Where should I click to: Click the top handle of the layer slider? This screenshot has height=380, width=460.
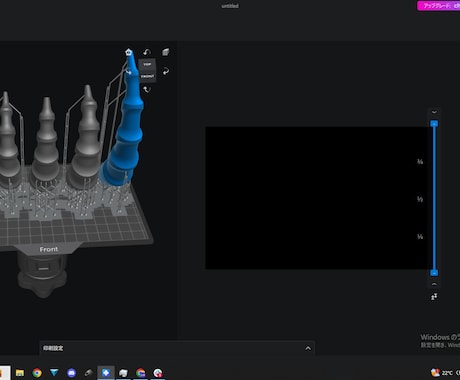pyautogui.click(x=434, y=124)
